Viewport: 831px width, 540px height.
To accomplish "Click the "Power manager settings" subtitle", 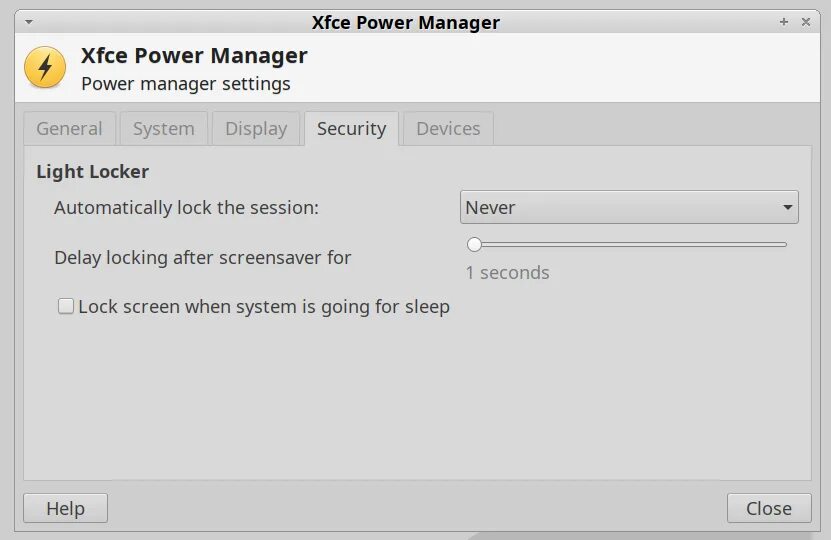I will 185,84.
